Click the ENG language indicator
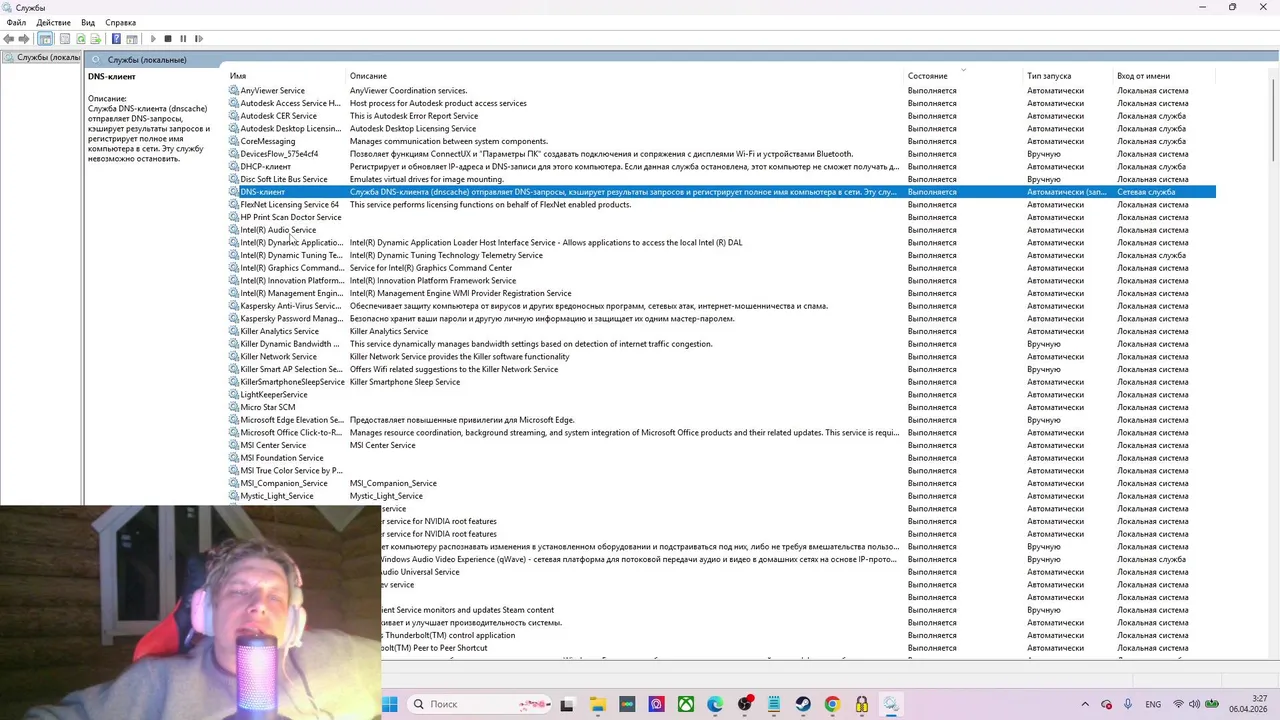This screenshot has width=1280, height=720. [x=1153, y=704]
